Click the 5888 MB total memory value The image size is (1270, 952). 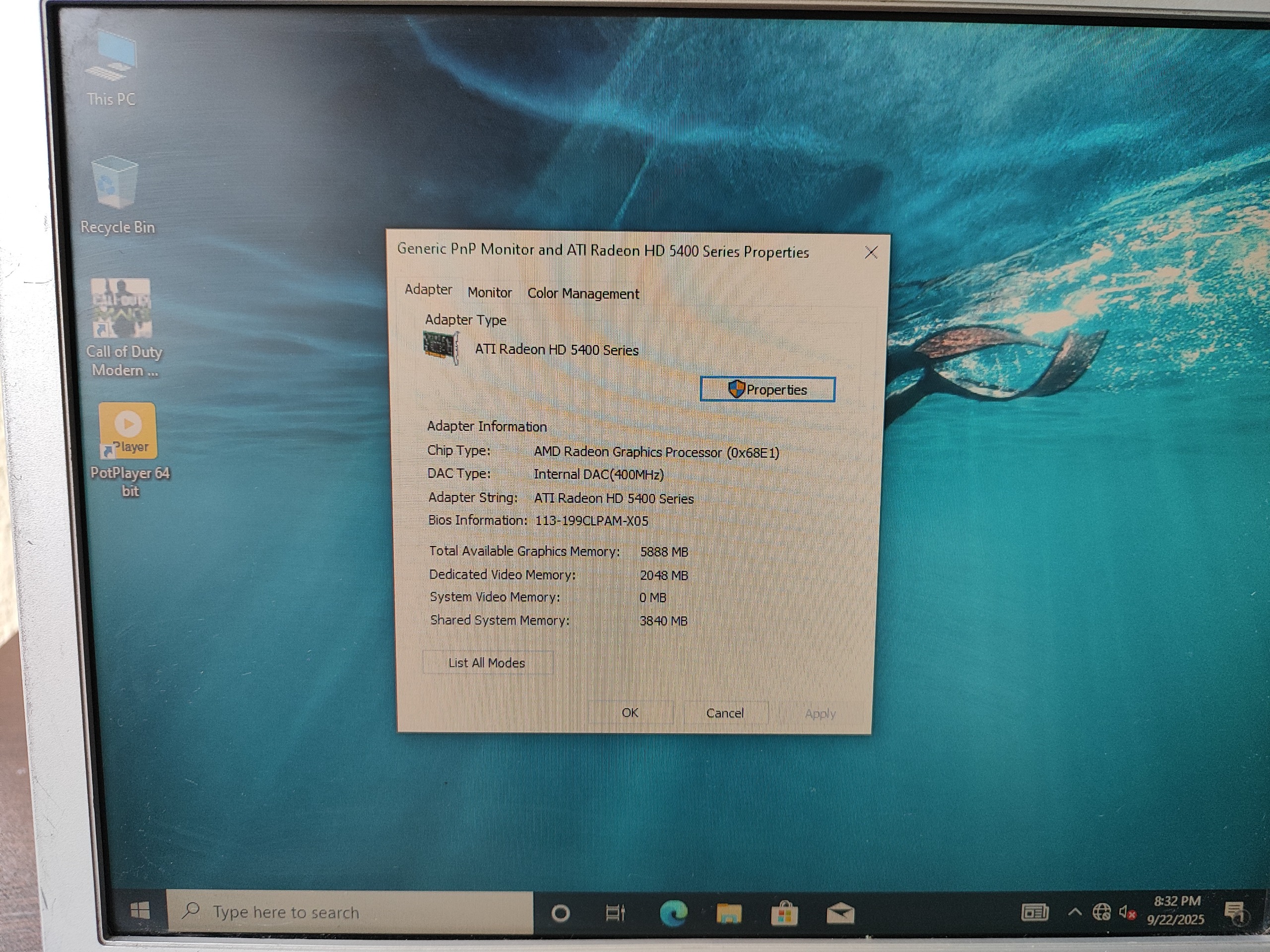point(664,552)
